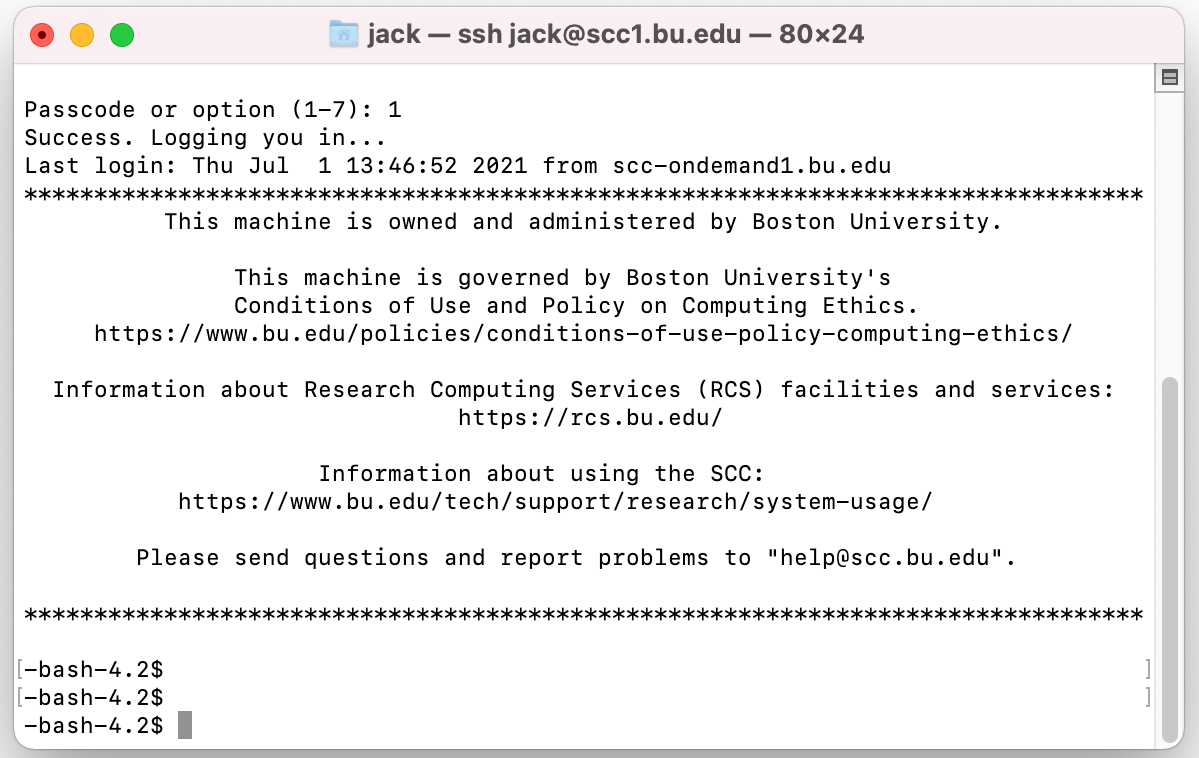Click the block cursor at the prompt

tap(185, 725)
